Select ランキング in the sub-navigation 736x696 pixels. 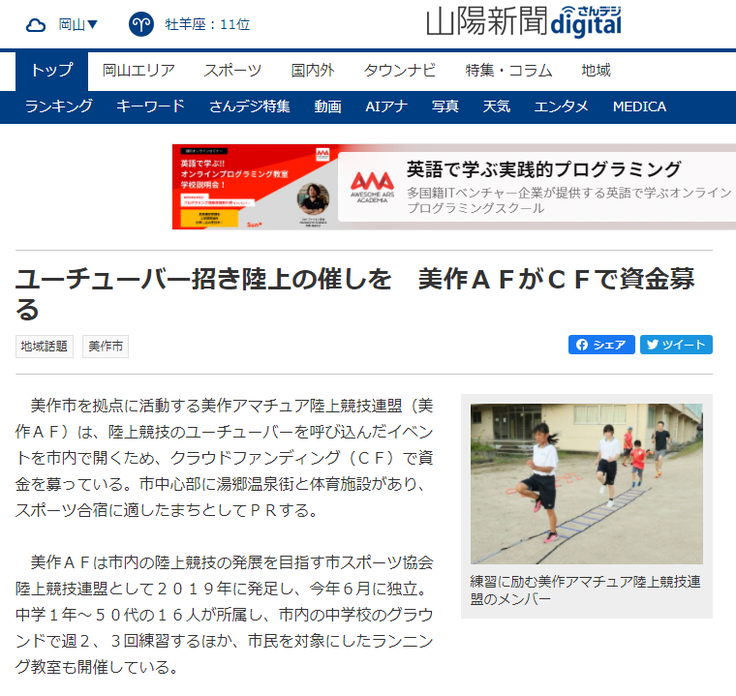click(59, 107)
